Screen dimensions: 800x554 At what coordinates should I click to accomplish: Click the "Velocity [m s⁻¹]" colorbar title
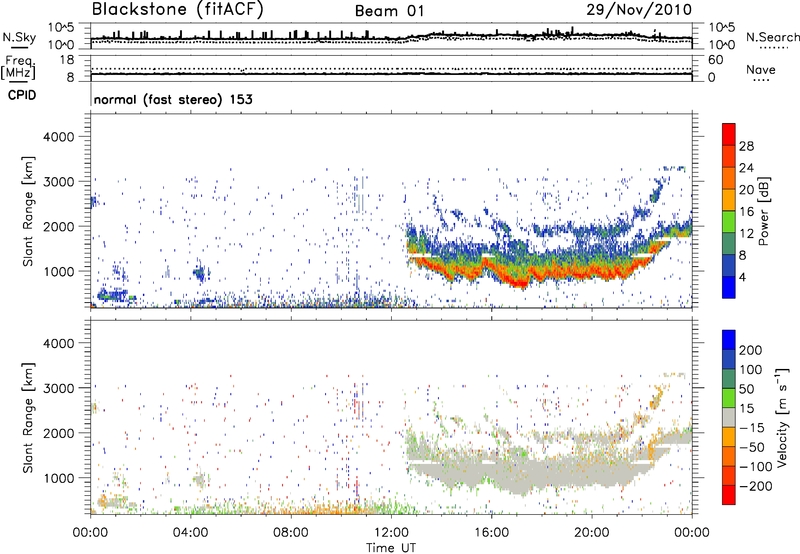[782, 417]
